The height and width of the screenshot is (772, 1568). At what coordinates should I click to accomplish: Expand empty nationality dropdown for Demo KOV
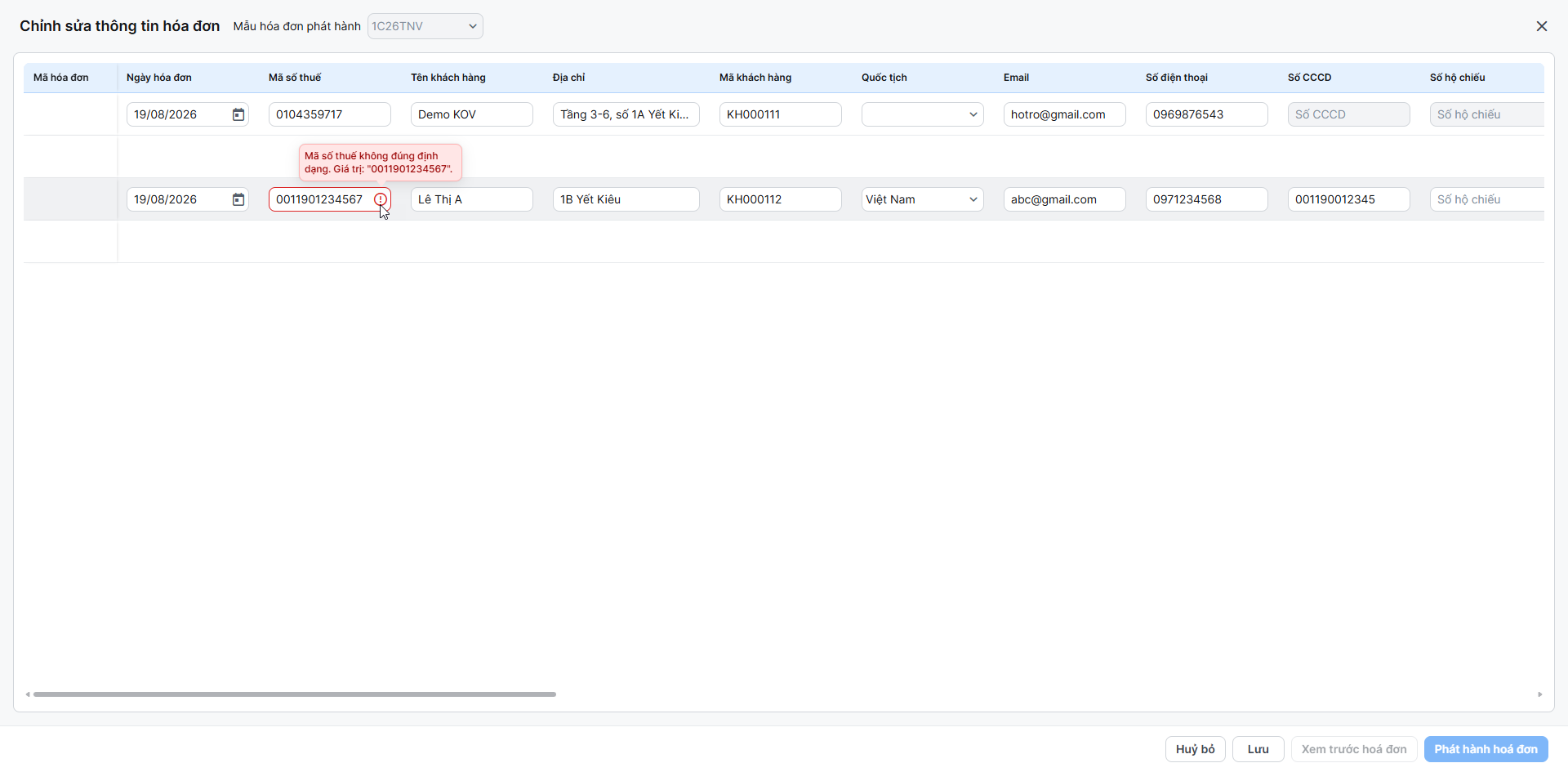(922, 114)
